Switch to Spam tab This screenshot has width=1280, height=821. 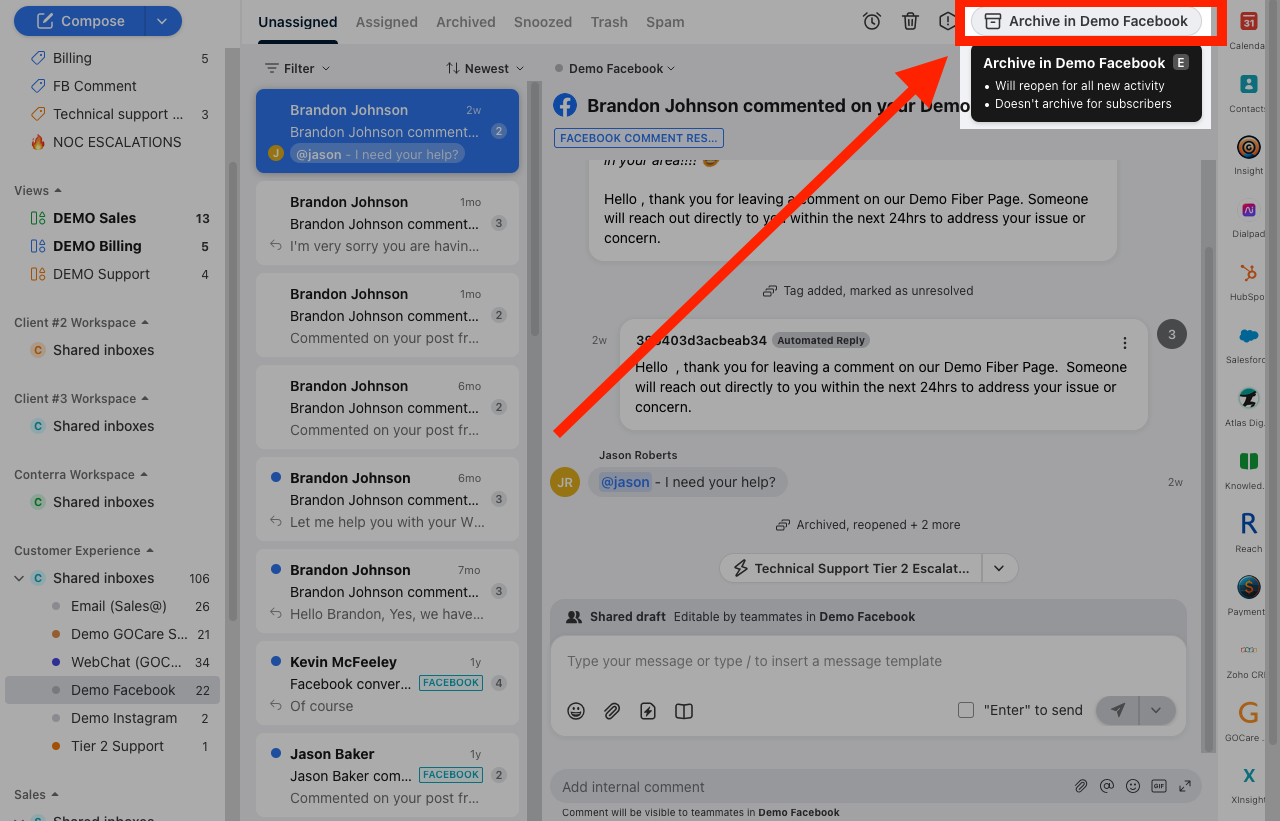665,22
